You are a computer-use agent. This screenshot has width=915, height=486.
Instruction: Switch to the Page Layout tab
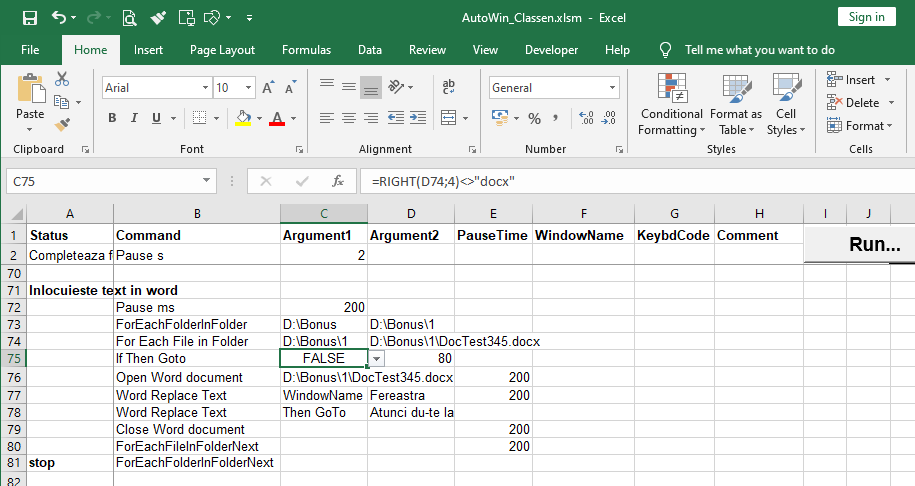222,50
